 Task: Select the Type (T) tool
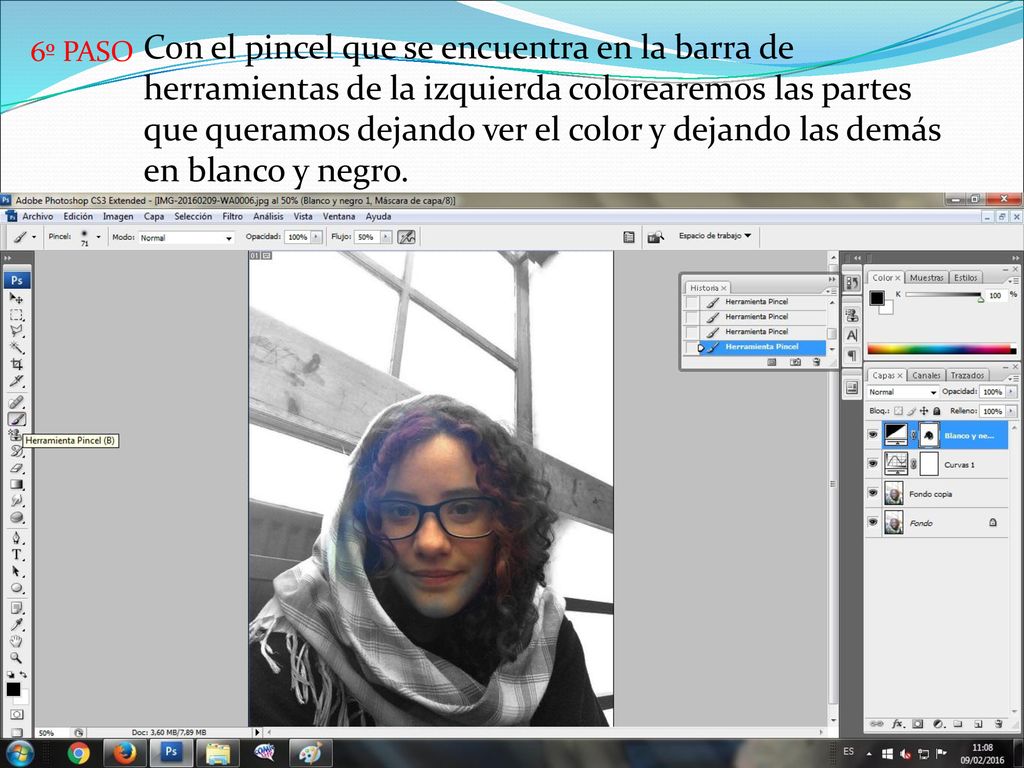pyautogui.click(x=16, y=555)
